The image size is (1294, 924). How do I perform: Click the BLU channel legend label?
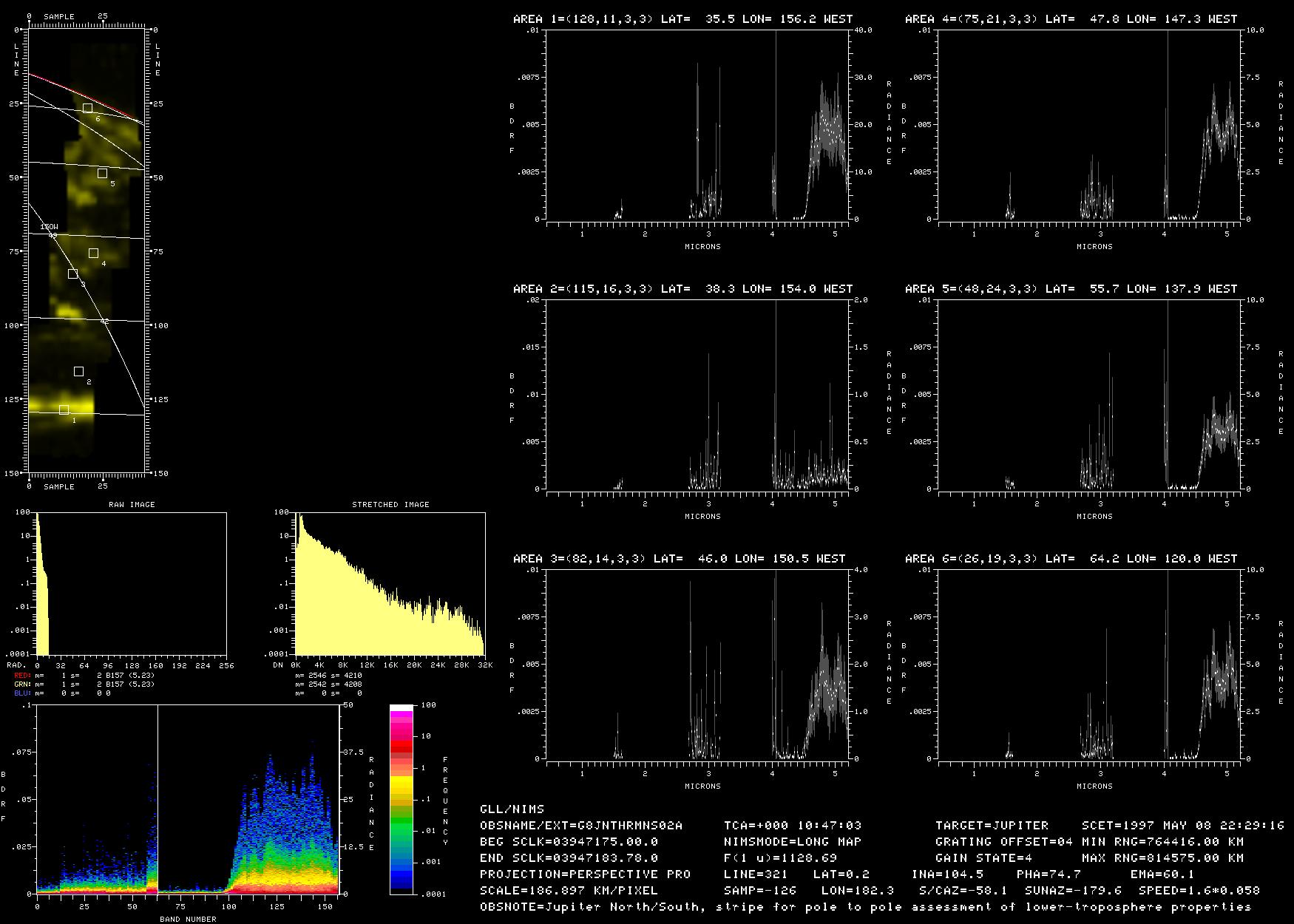click(x=22, y=693)
